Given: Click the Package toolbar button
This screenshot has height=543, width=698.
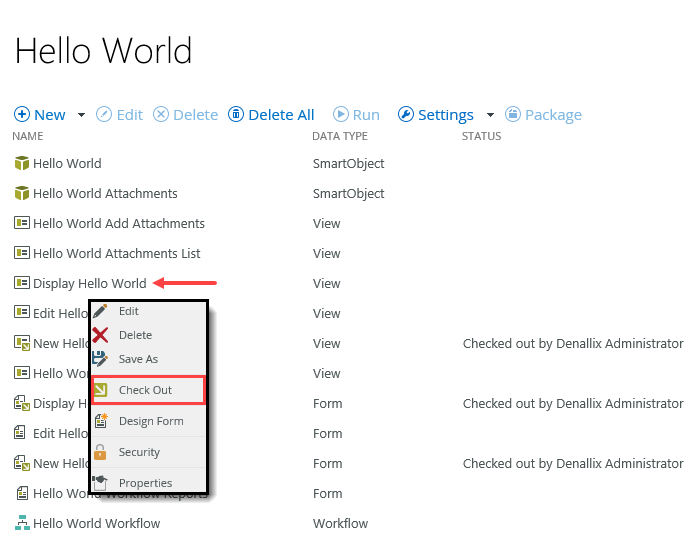Looking at the screenshot, I should [x=543, y=115].
